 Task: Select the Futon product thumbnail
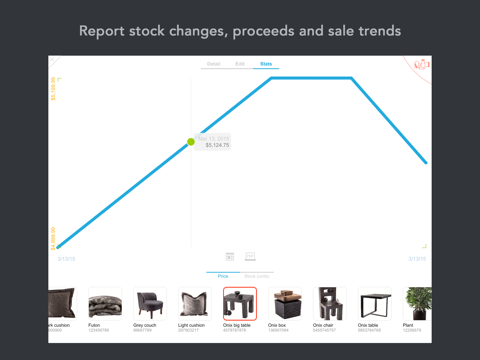(x=105, y=304)
